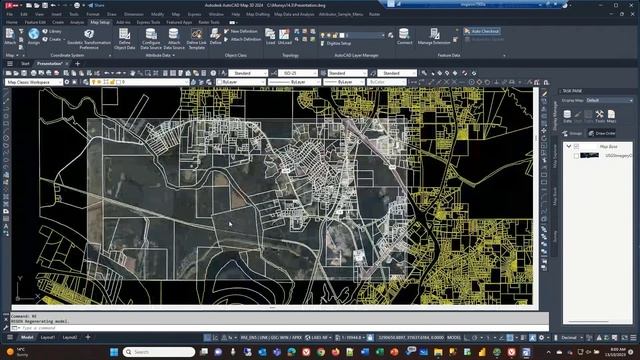
Task: Switch to the Feature Edit ribbon tab
Action: 35,22
